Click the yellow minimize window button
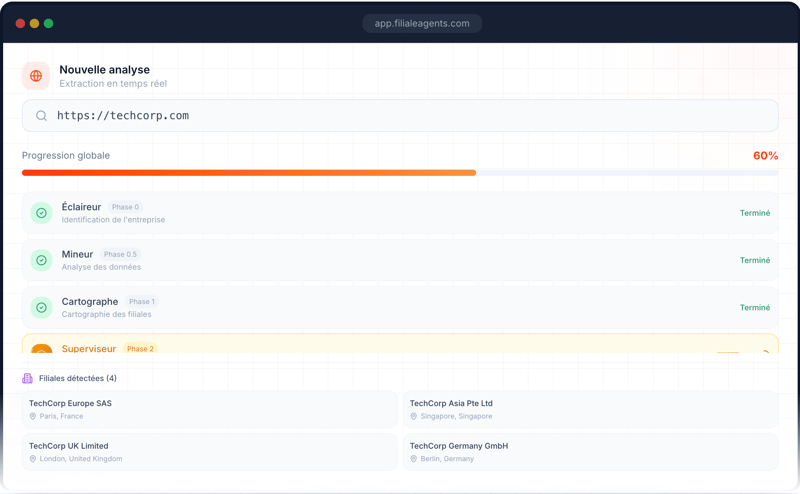This screenshot has height=494, width=800. click(34, 23)
